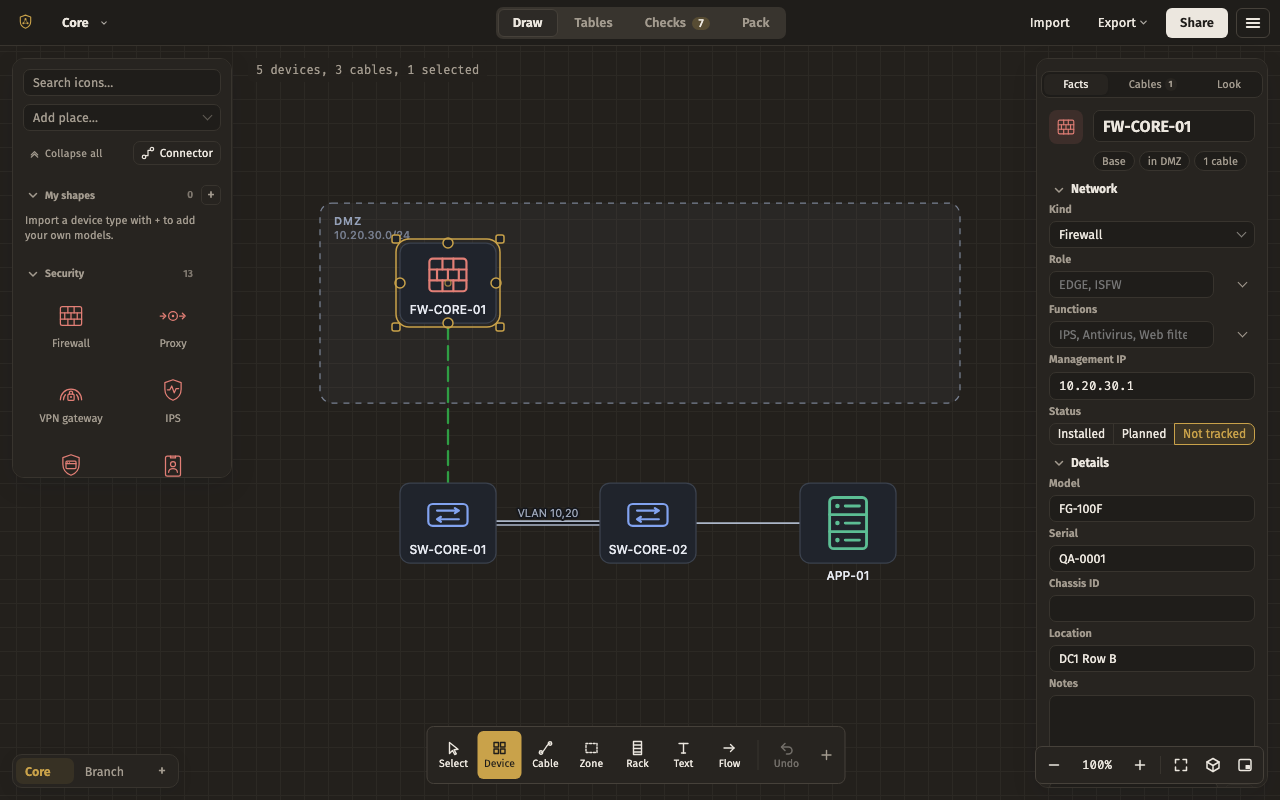The width and height of the screenshot is (1280, 800).
Task: Switch to the Cables tab
Action: (1151, 84)
